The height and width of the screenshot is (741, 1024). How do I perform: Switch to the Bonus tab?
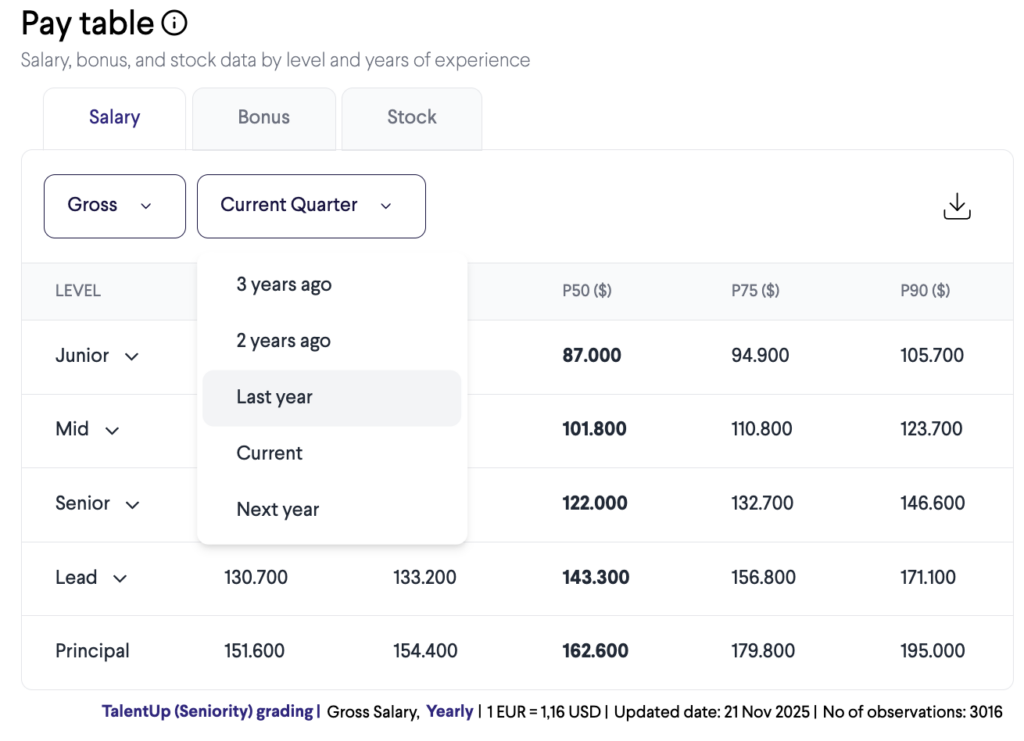click(264, 117)
